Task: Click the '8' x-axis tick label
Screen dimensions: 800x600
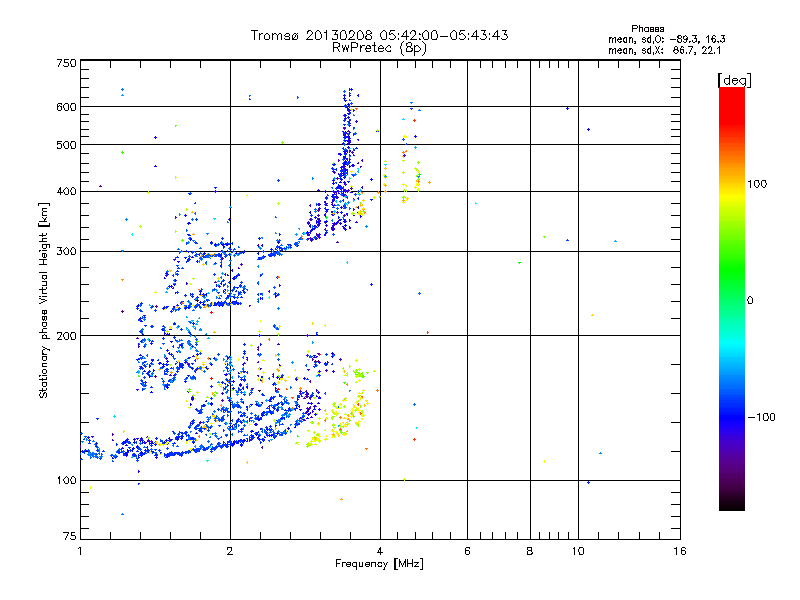Action: click(530, 551)
